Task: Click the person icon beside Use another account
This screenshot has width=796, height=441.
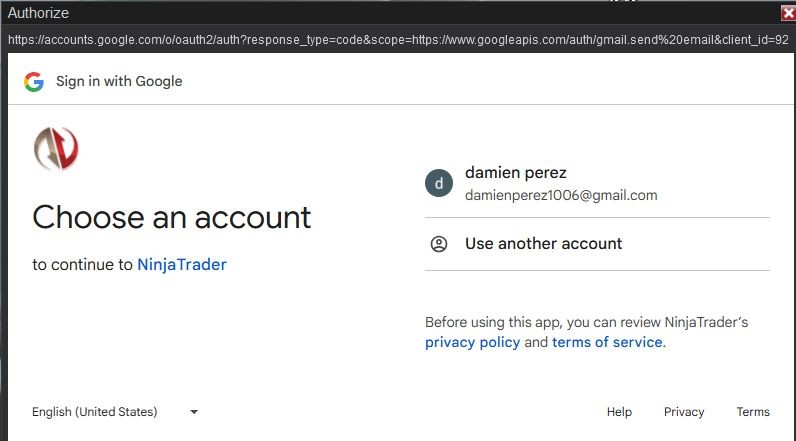Action: coord(438,244)
